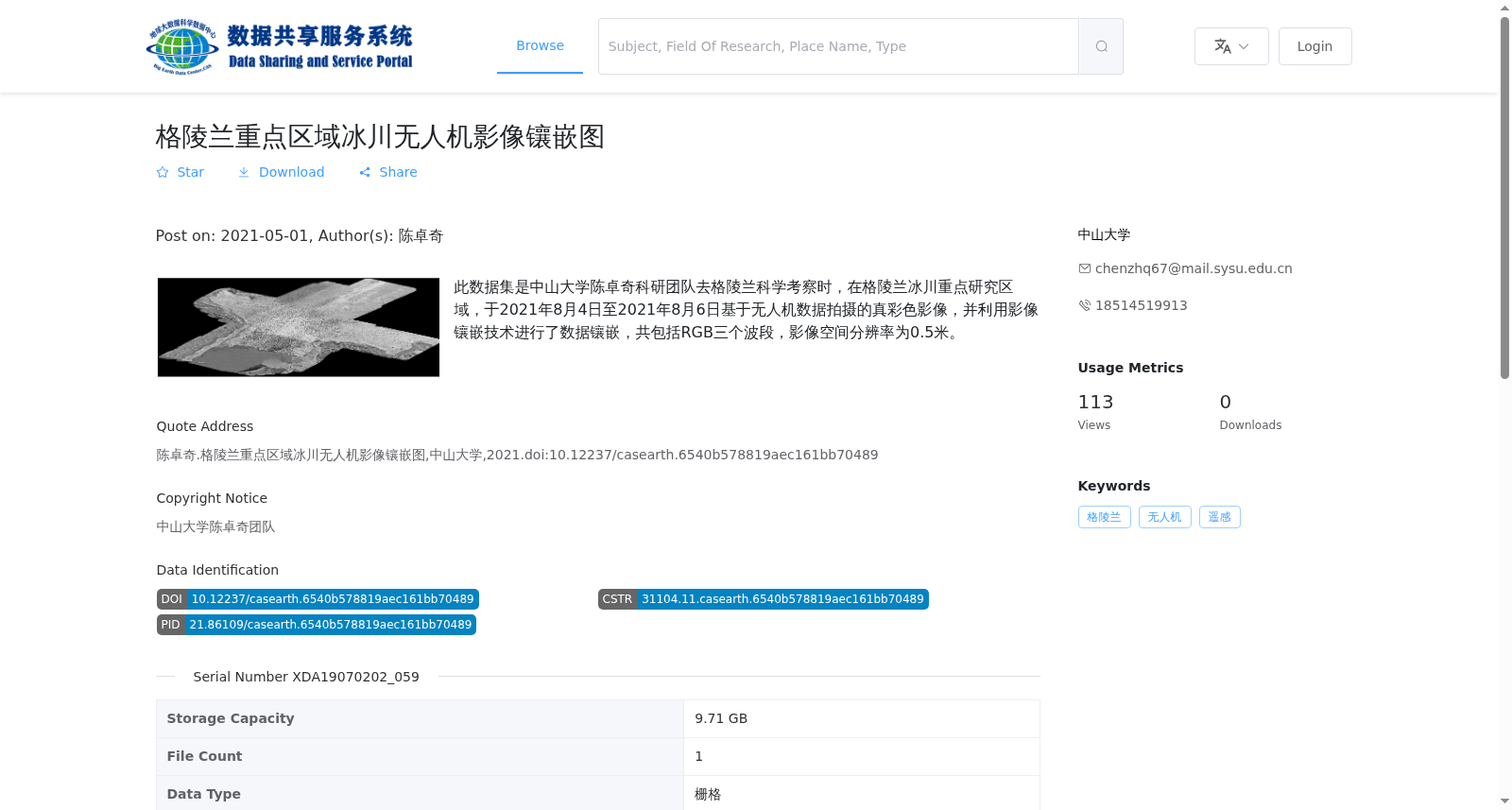The width and height of the screenshot is (1512, 810).
Task: Select the 格陵兰 keyword tag
Action: pyautogui.click(x=1104, y=517)
